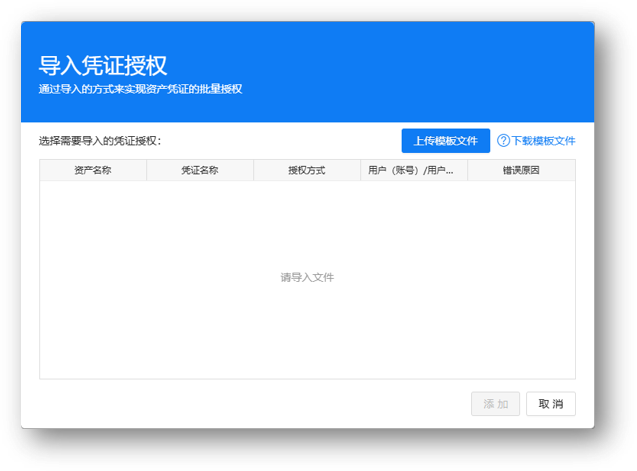Select the 资产名称 column header
The image size is (637, 471).
[93, 171]
